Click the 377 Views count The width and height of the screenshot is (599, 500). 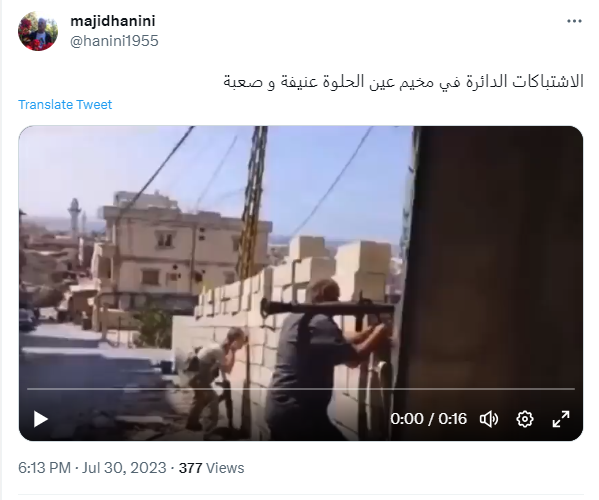211,468
